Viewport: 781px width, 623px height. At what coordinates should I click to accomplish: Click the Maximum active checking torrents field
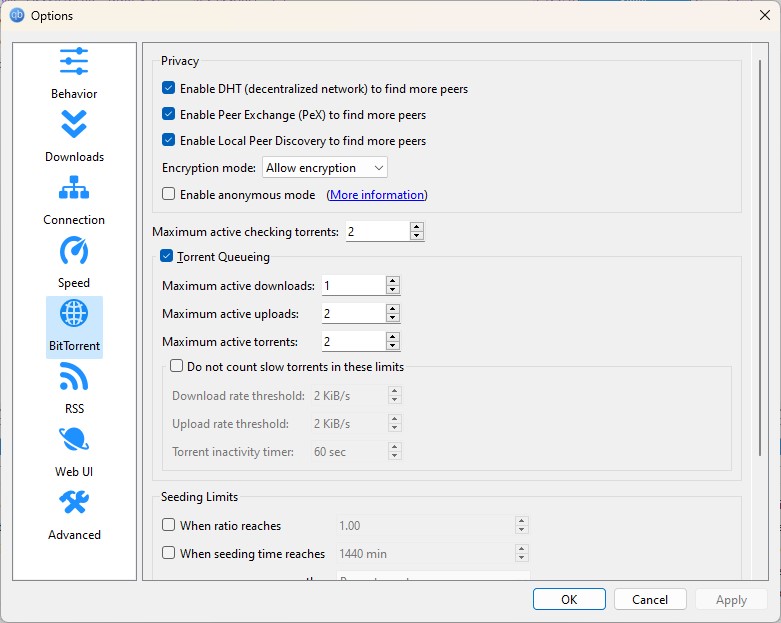click(378, 232)
